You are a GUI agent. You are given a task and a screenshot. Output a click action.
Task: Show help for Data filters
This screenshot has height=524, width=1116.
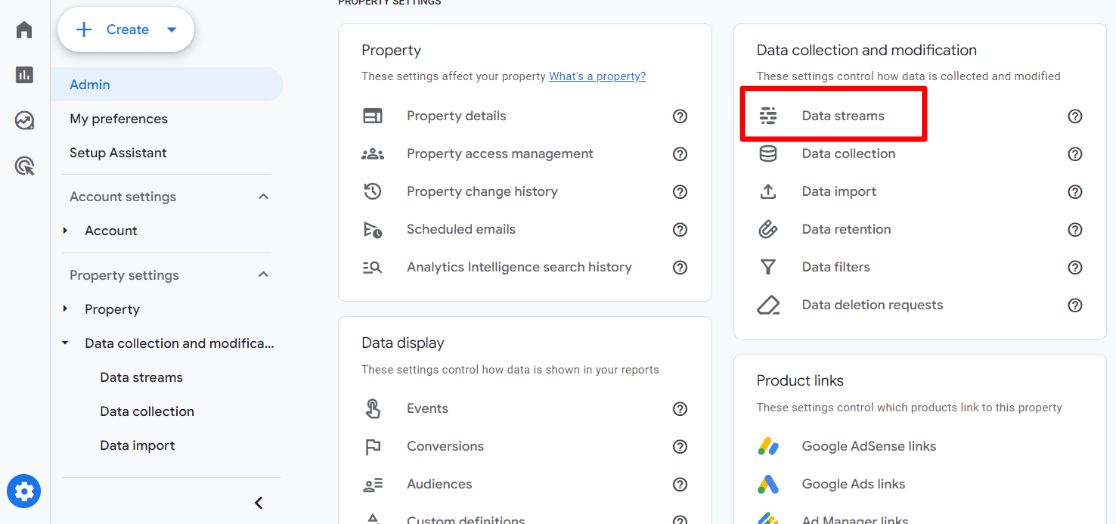[1075, 267]
